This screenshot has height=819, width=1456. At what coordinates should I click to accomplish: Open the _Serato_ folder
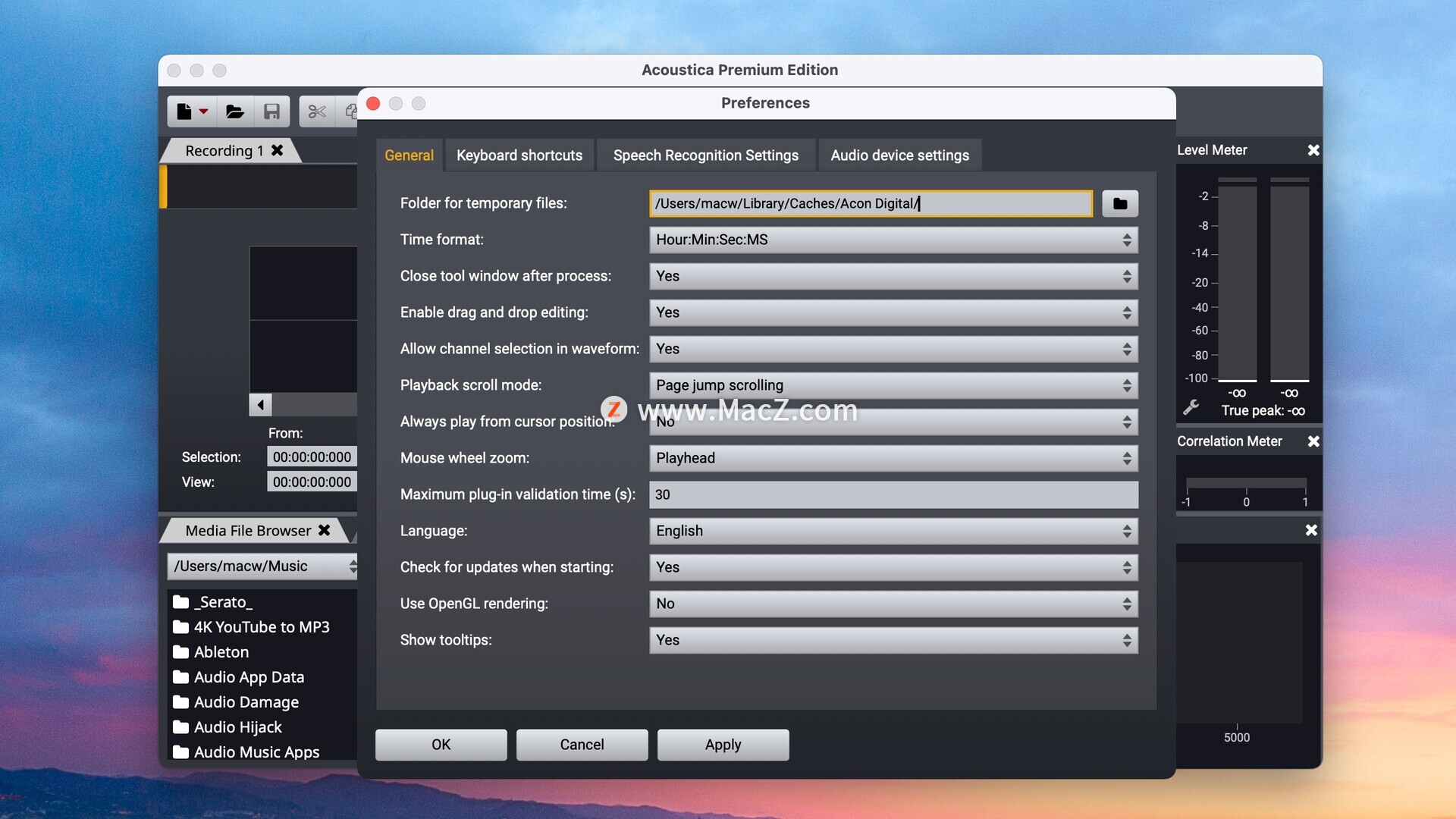click(212, 602)
